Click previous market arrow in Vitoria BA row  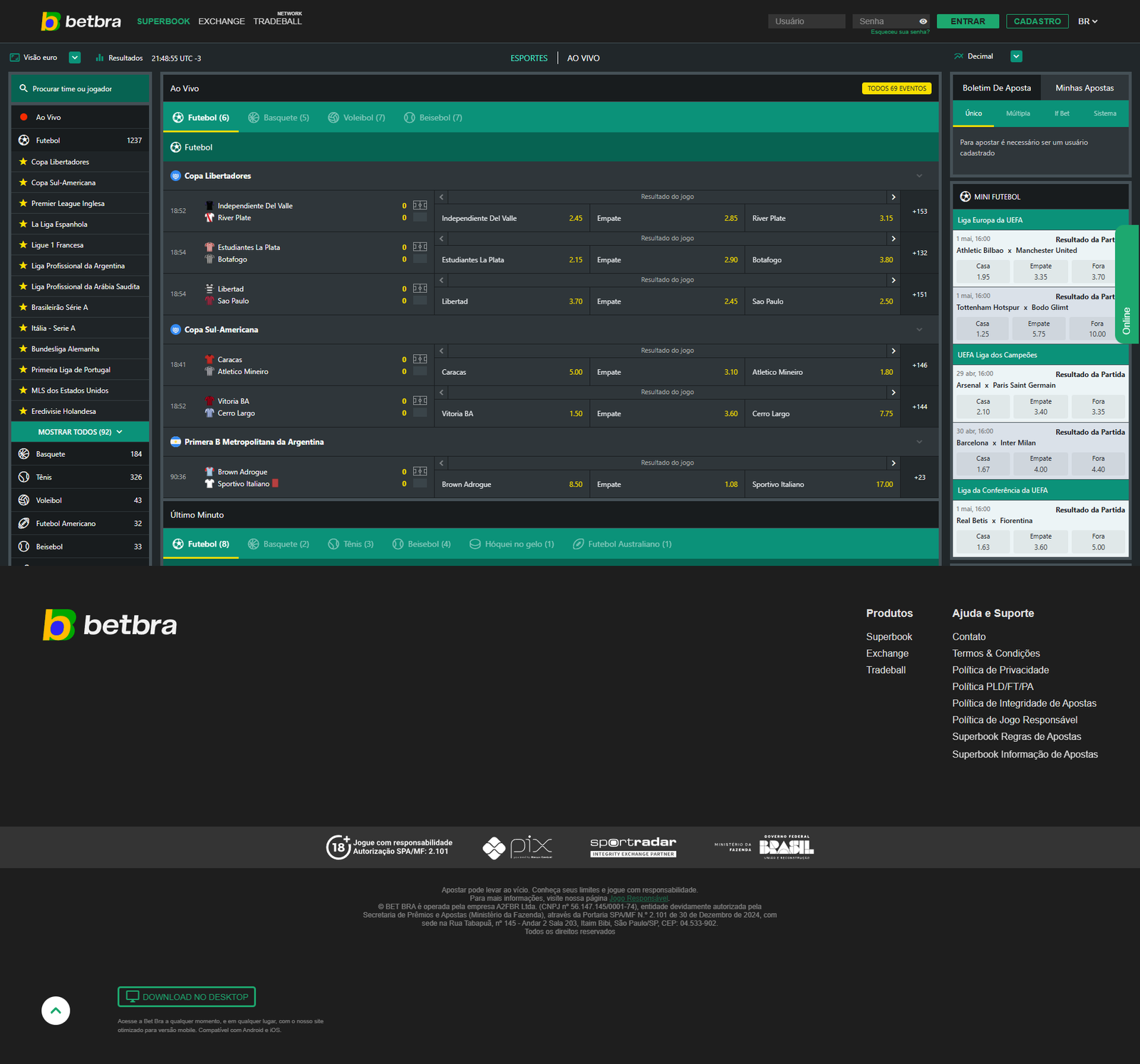(x=442, y=392)
